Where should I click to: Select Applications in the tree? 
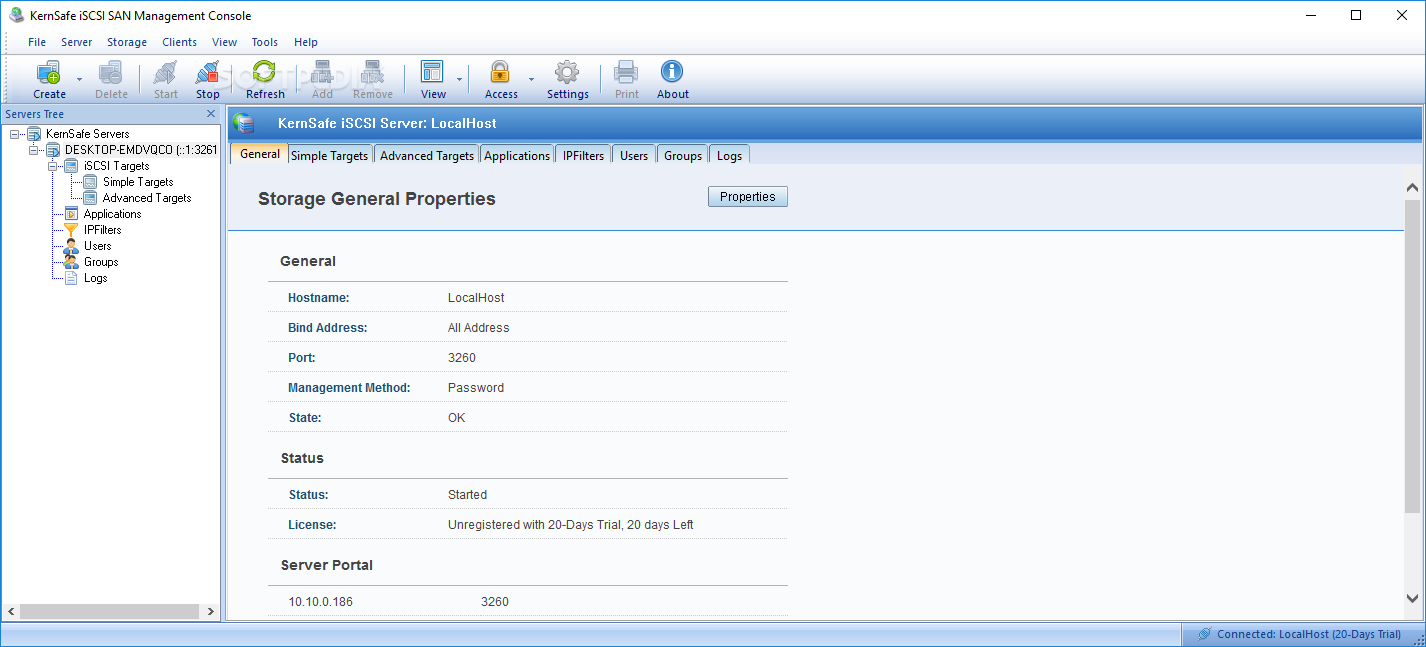pos(112,214)
